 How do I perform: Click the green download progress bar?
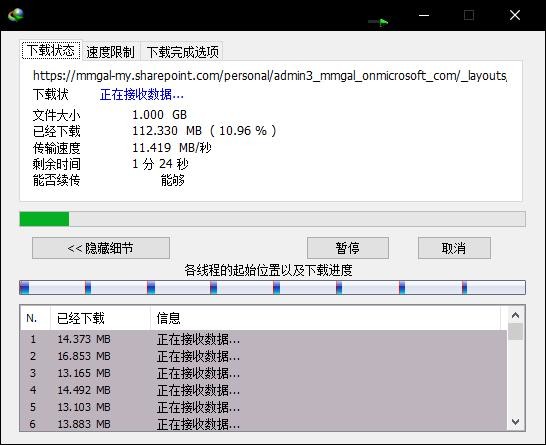(x=272, y=219)
